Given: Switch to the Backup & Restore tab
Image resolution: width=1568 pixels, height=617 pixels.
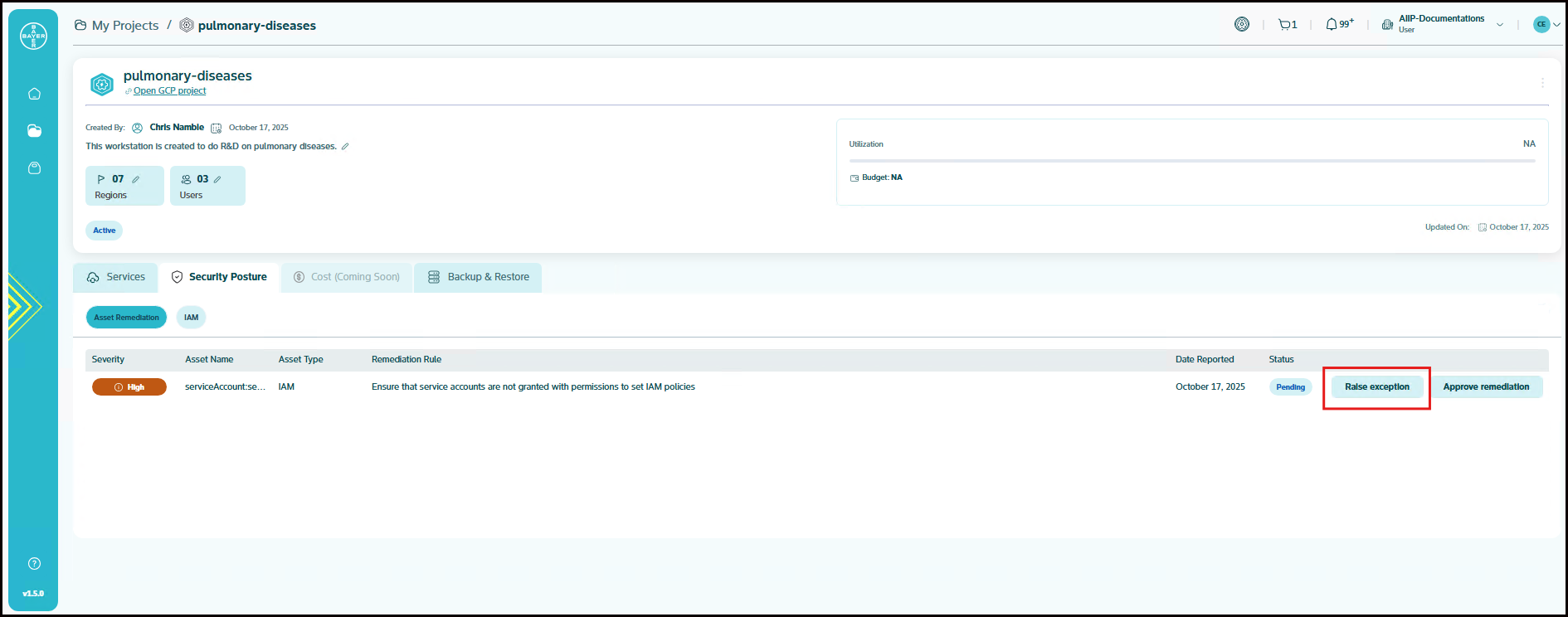Looking at the screenshot, I should (478, 277).
